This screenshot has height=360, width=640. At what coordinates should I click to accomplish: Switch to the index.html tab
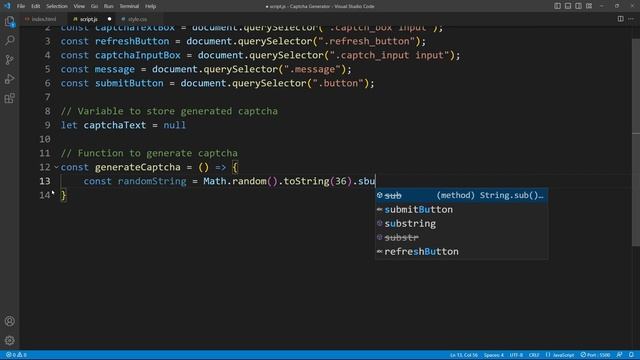(x=43, y=19)
